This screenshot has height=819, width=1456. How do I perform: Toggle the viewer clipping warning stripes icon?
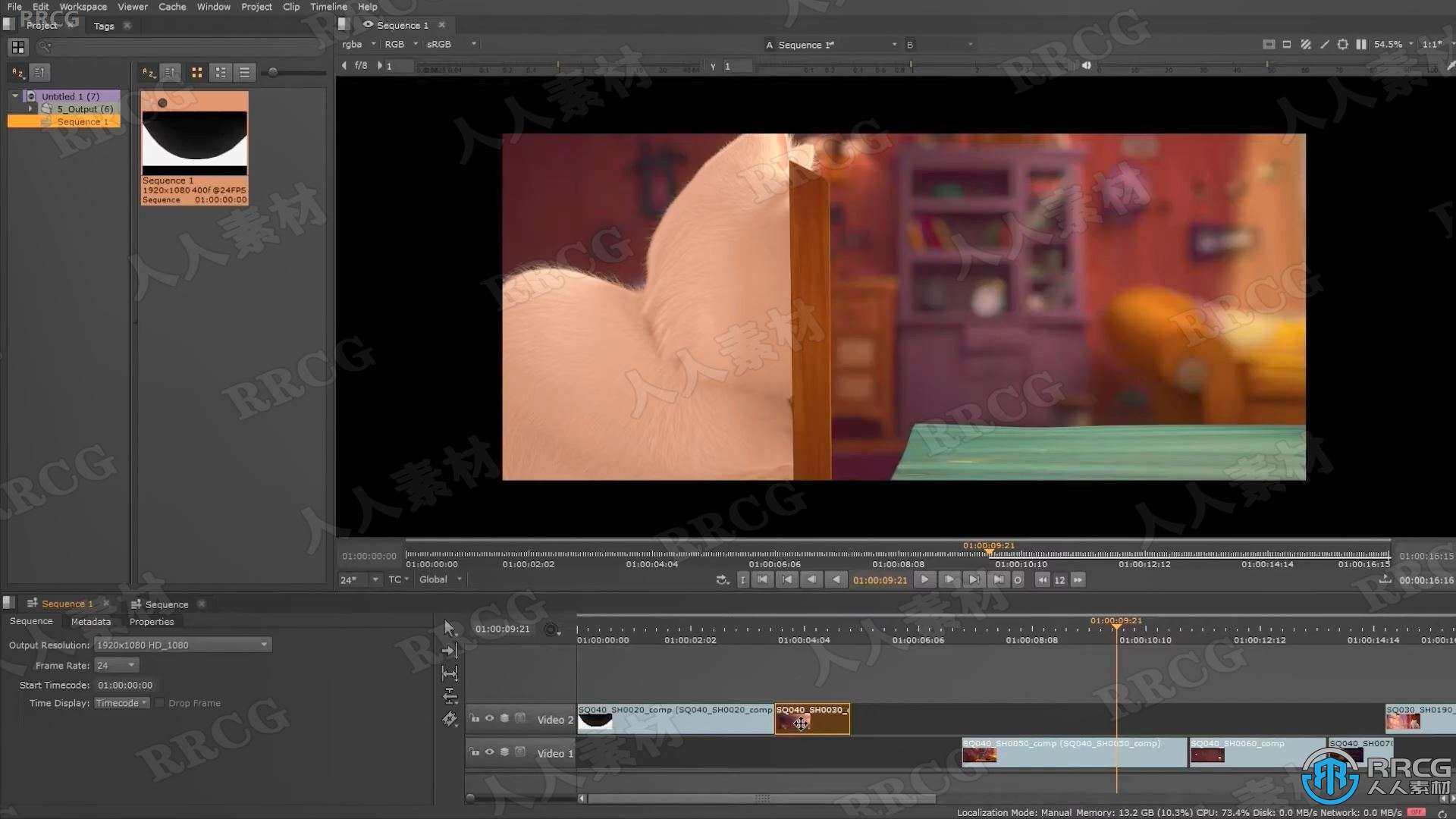(1306, 45)
